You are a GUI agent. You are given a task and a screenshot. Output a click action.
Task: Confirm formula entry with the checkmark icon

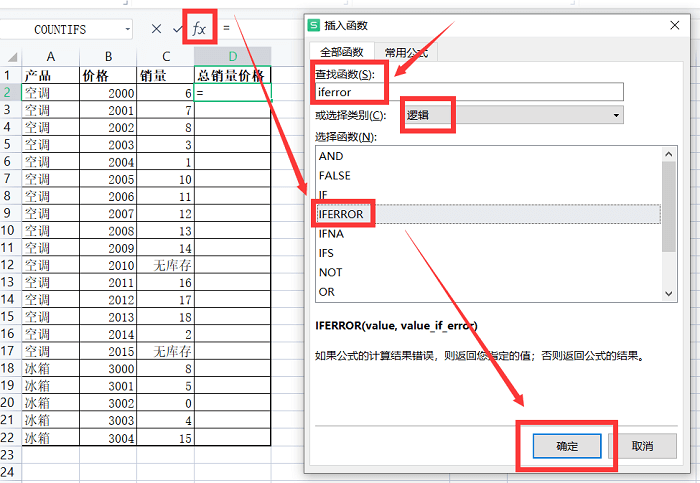(x=178, y=29)
